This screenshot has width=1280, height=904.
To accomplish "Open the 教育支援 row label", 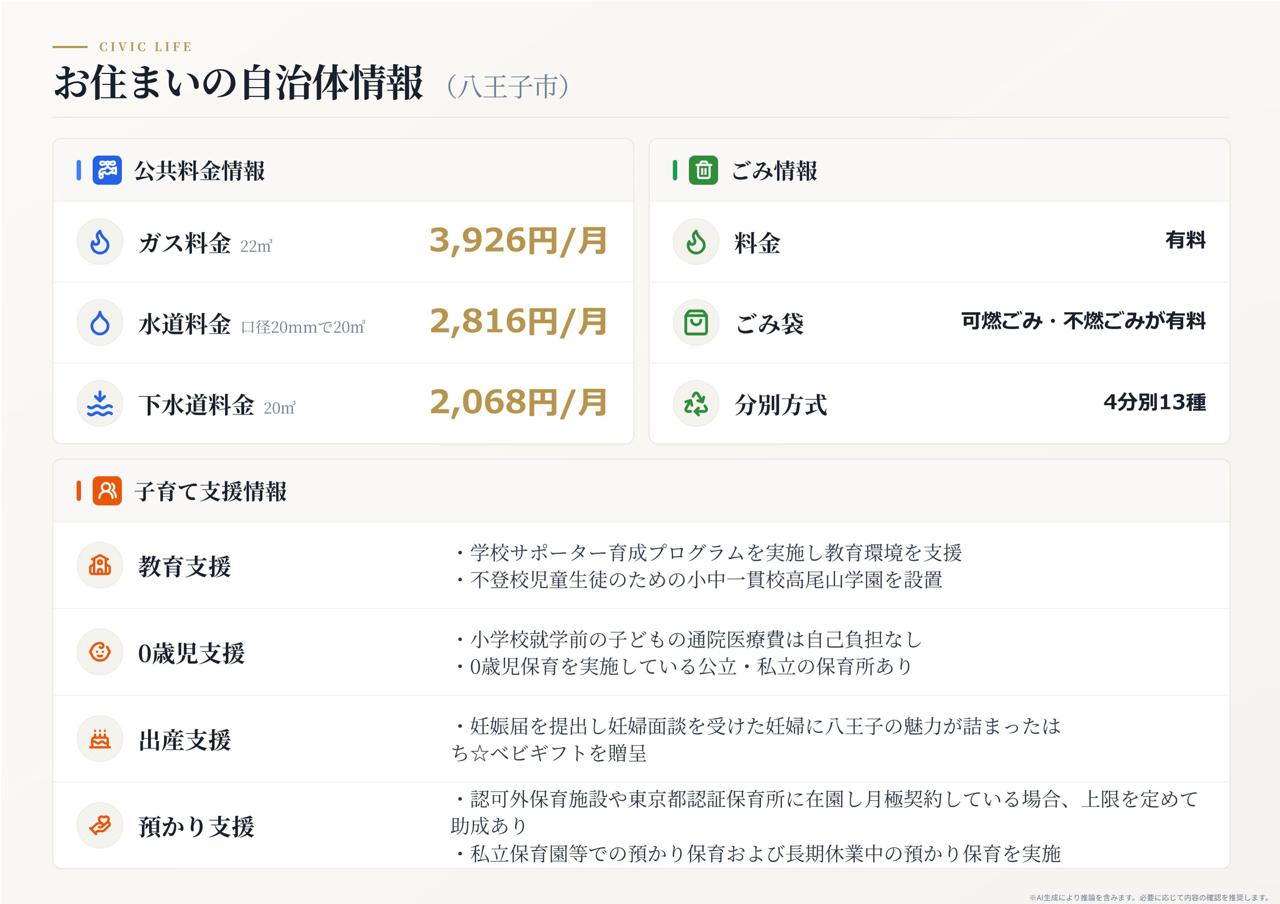I will [x=185, y=567].
